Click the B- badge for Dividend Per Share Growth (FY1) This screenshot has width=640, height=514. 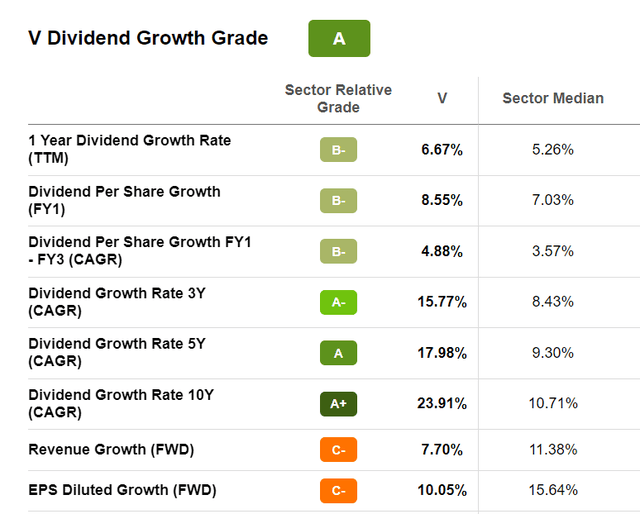338,200
